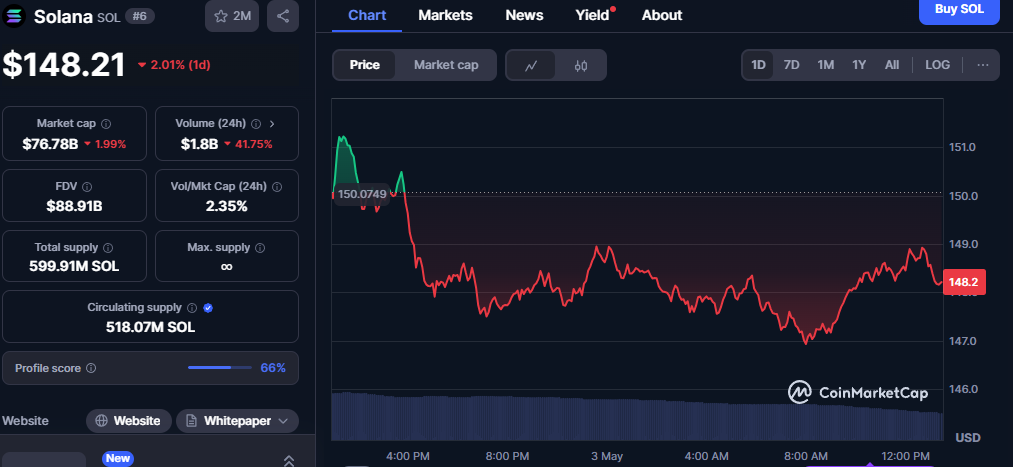Click the 599.91M SOL total supply
Image resolution: width=1013 pixels, height=467 pixels.
tap(74, 266)
